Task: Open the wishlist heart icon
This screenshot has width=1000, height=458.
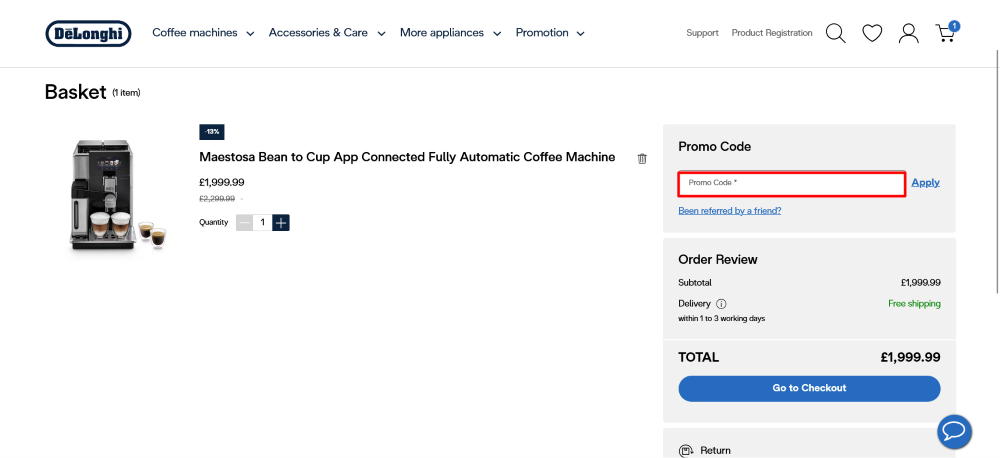Action: pos(872,33)
